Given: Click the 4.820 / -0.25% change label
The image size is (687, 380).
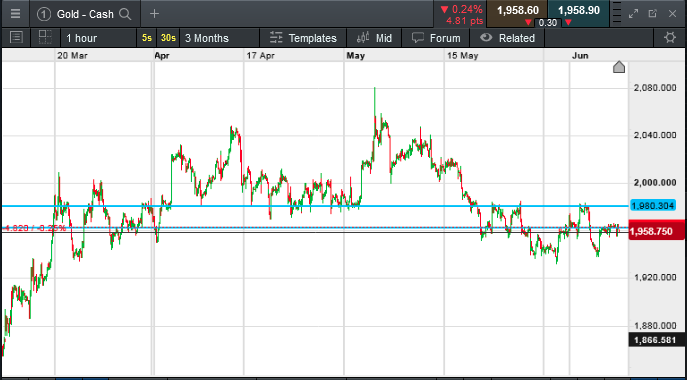Looking at the screenshot, I should pyautogui.click(x=35, y=228).
